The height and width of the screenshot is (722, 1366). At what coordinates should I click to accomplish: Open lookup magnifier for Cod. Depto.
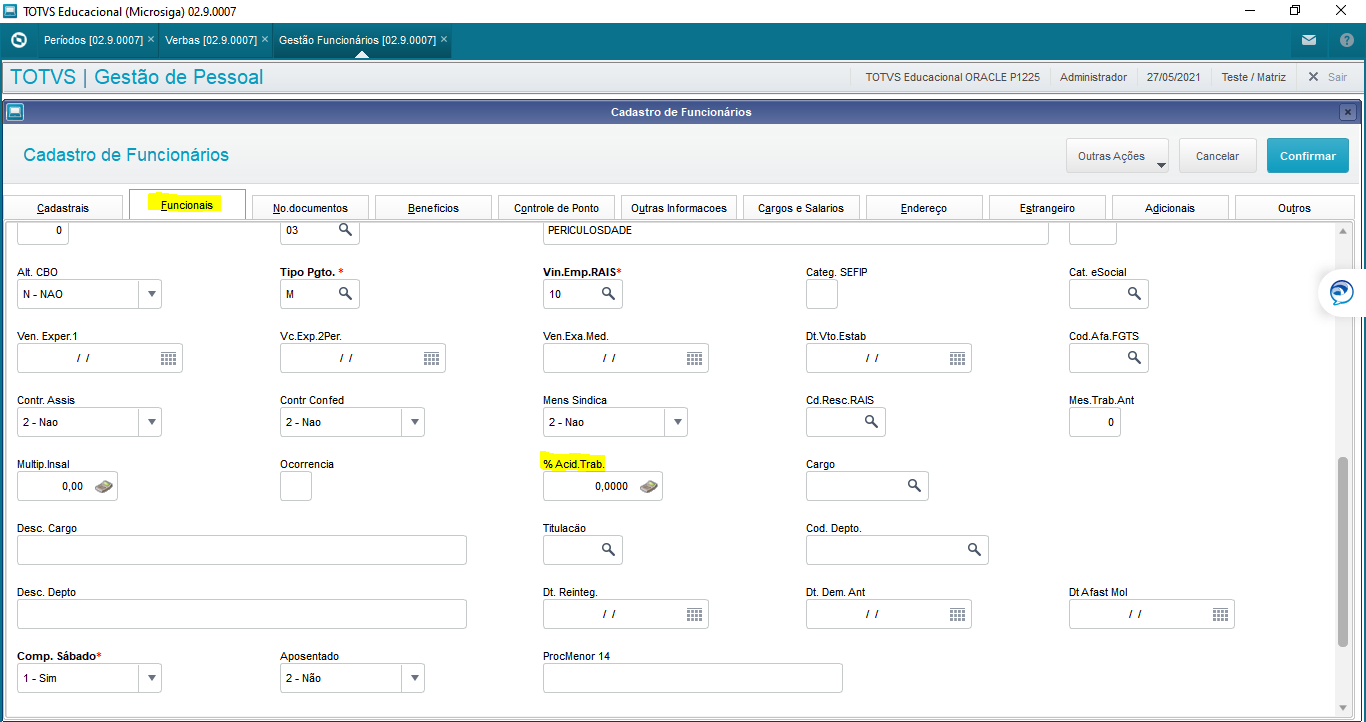tap(974, 549)
